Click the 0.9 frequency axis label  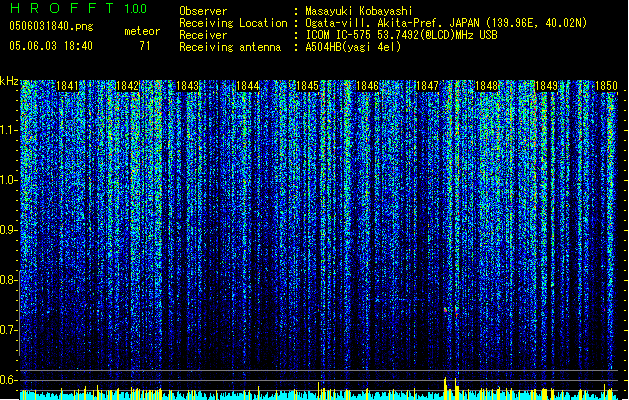pos(8,230)
